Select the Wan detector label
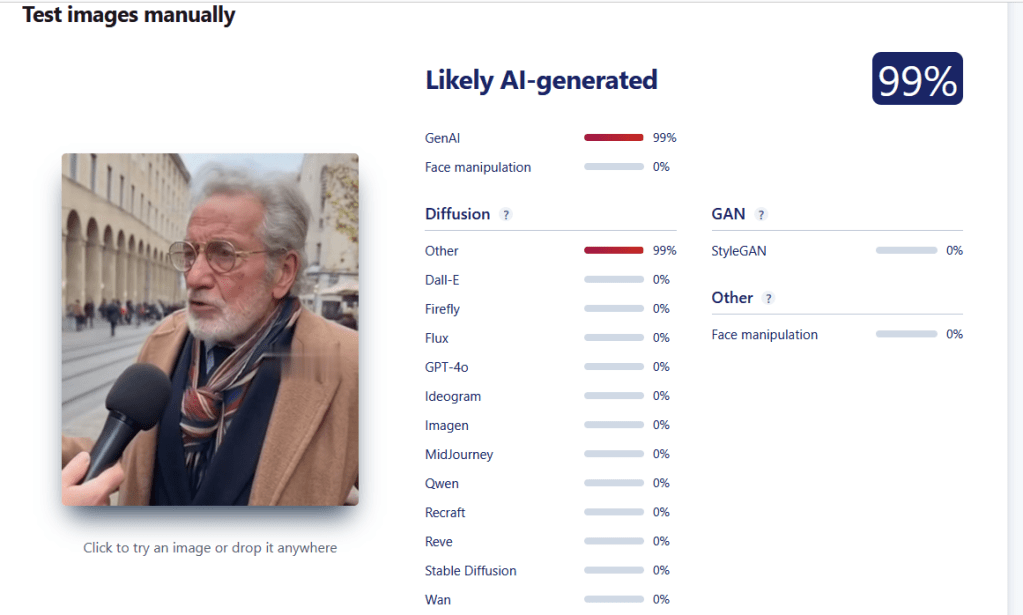Image resolution: width=1023 pixels, height=615 pixels. [437, 599]
